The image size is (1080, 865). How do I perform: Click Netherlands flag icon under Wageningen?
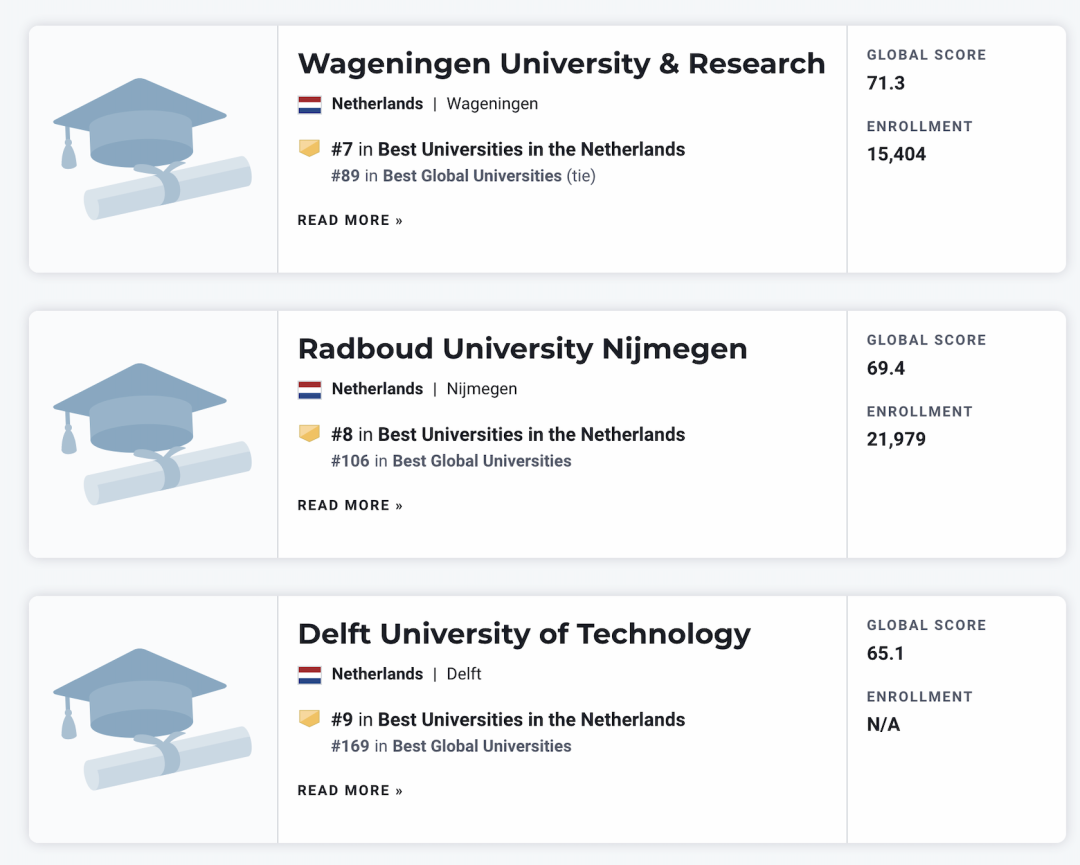pyautogui.click(x=310, y=104)
